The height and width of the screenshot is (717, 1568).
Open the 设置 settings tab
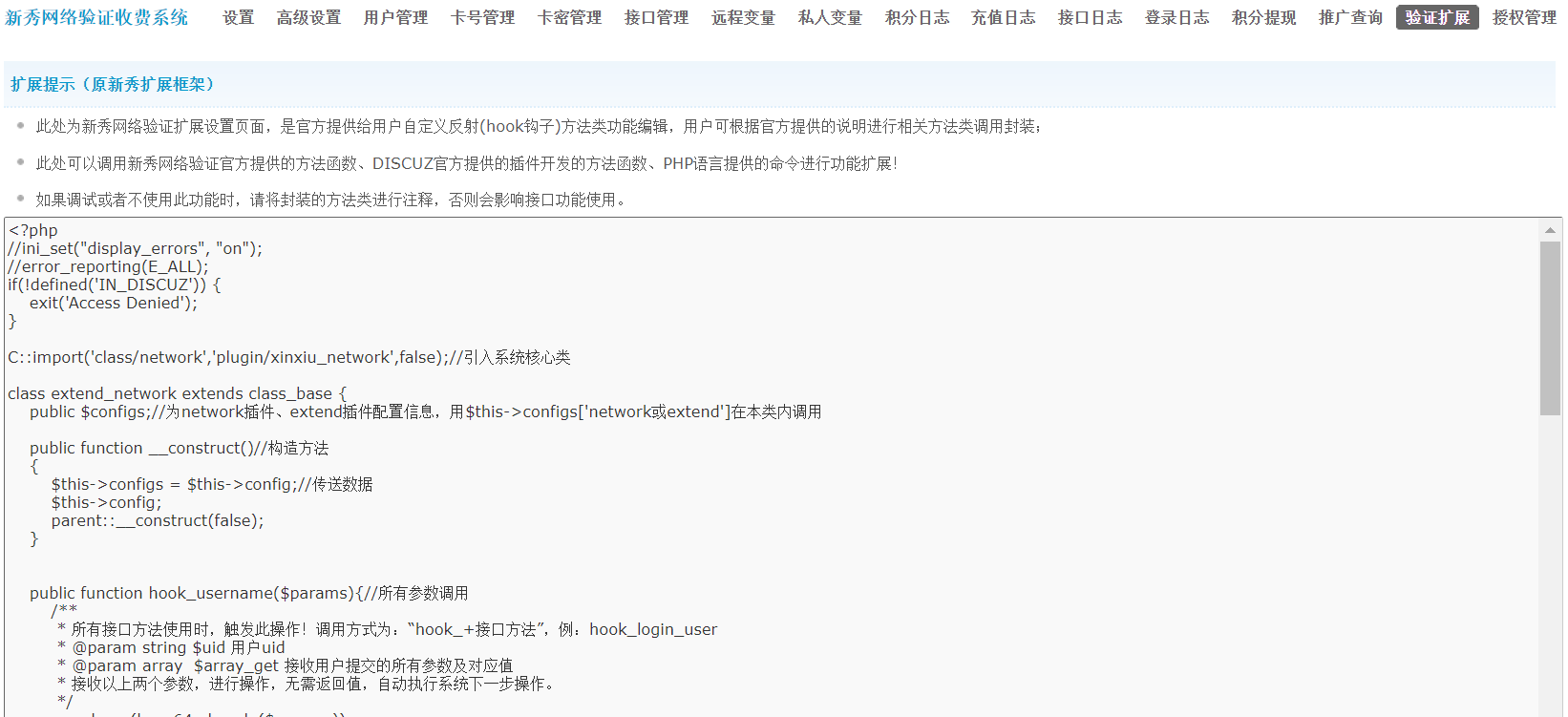tap(238, 17)
